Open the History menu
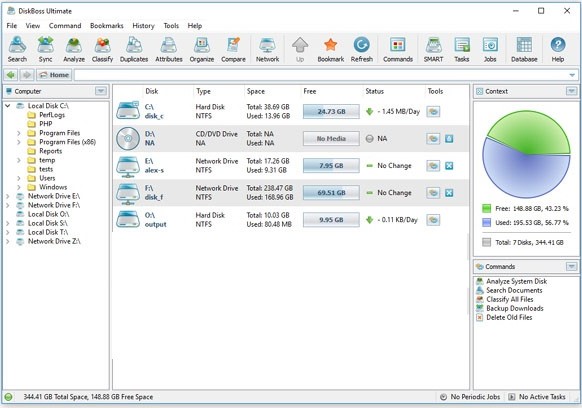Viewport: 582px width, 408px height. coord(143,26)
